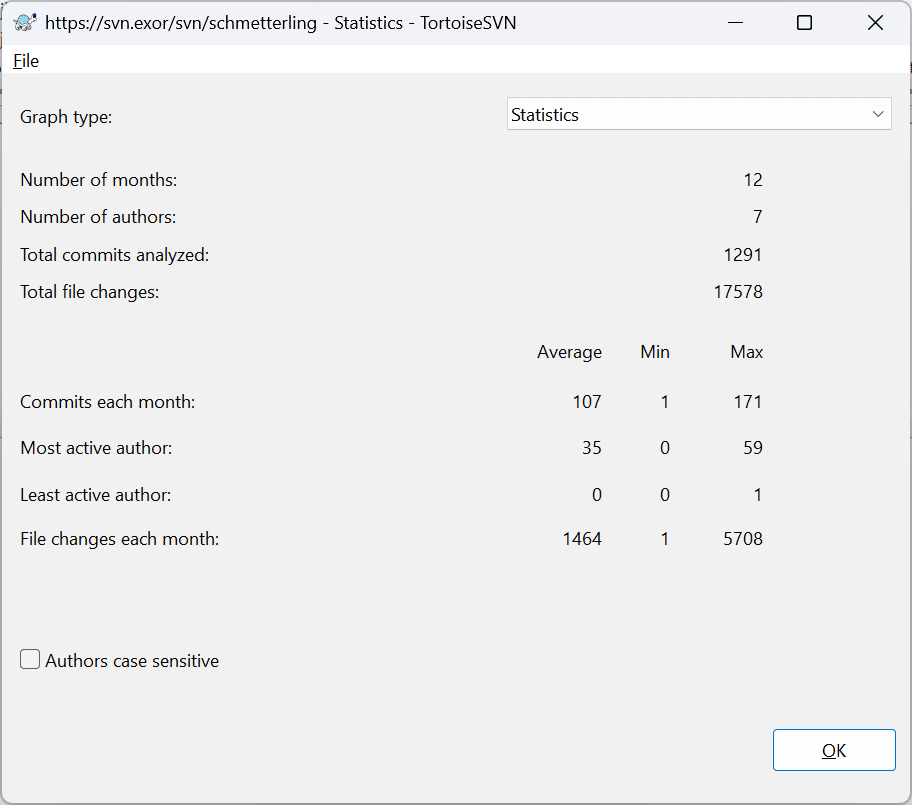
Task: Click the total commits value '1291'
Action: [743, 255]
